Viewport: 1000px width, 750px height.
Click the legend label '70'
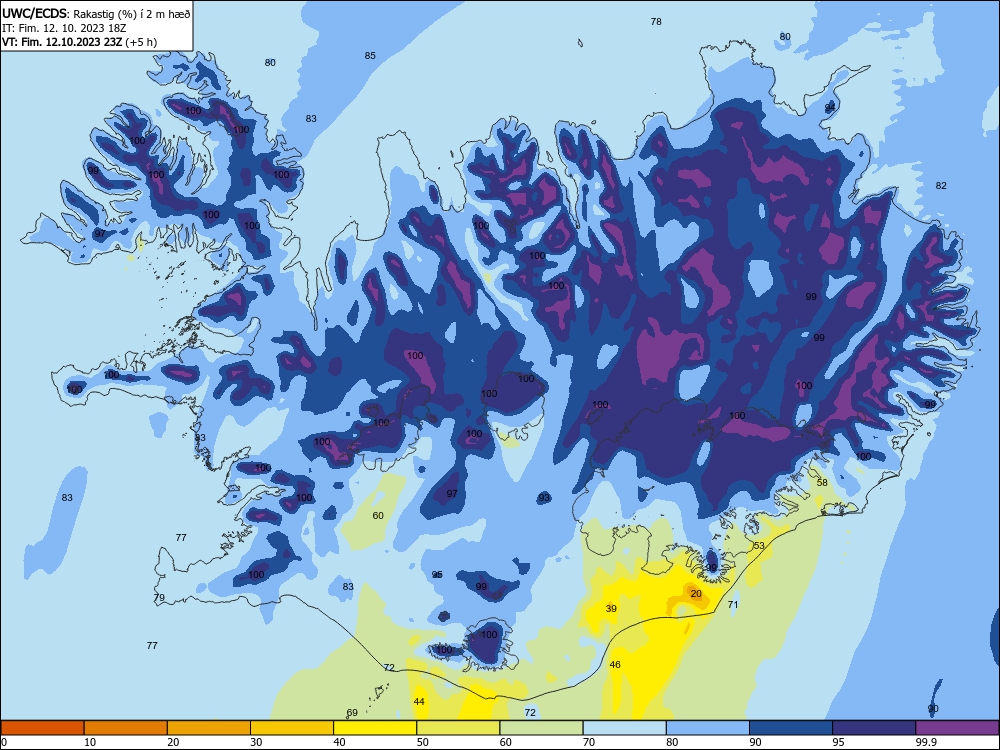coord(589,742)
